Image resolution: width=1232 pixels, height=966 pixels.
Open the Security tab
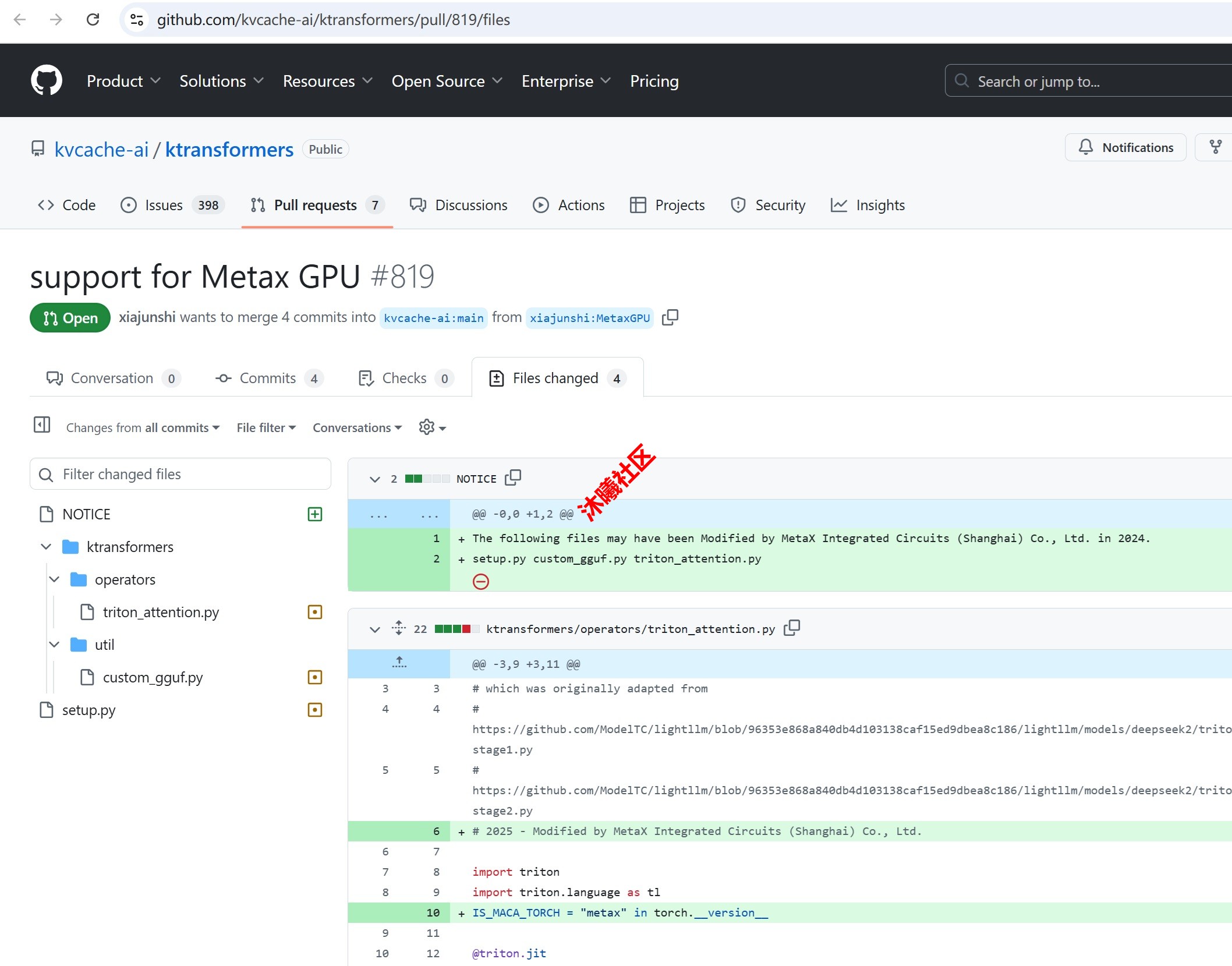click(768, 205)
